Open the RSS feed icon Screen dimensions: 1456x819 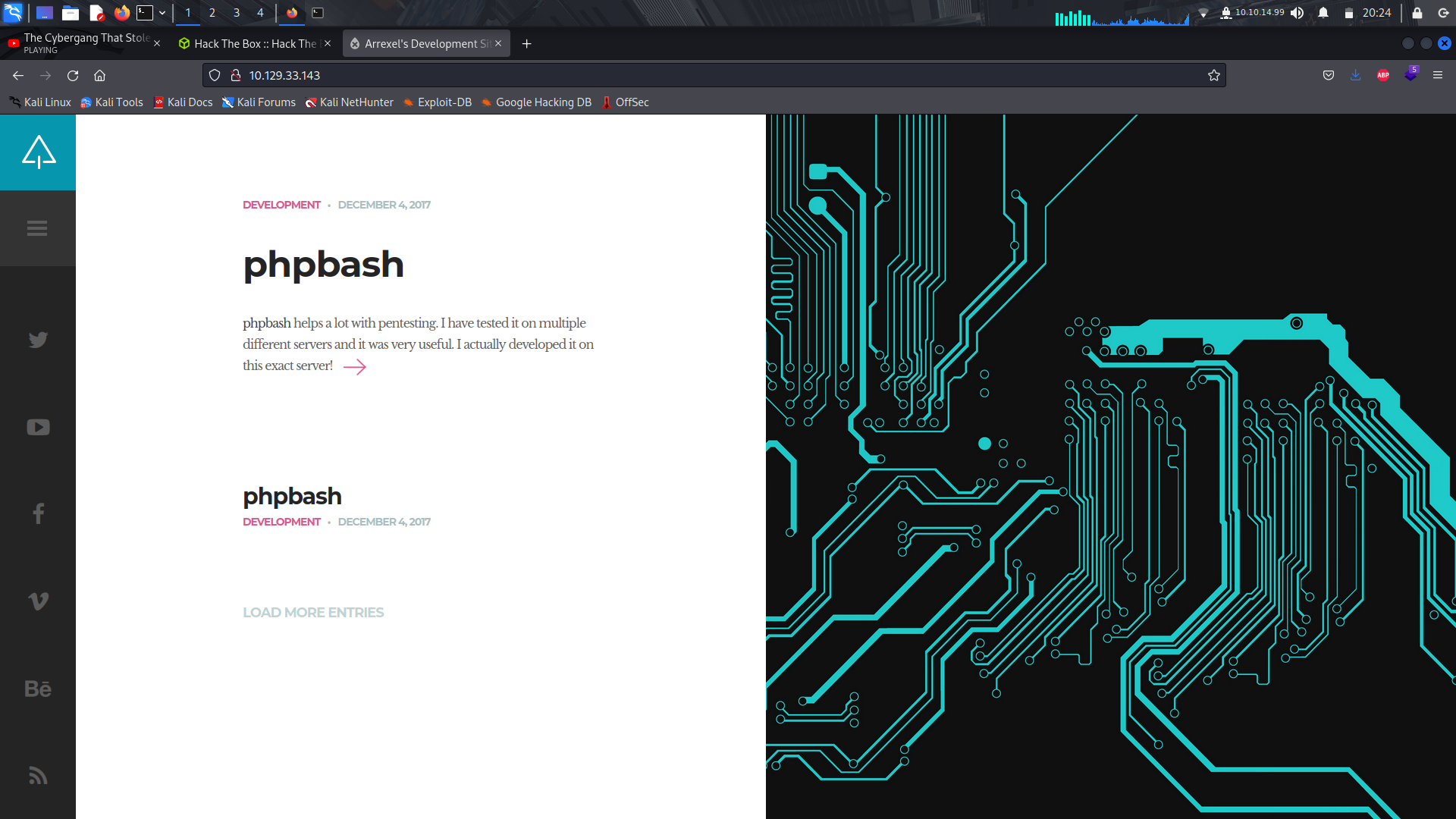tap(38, 776)
